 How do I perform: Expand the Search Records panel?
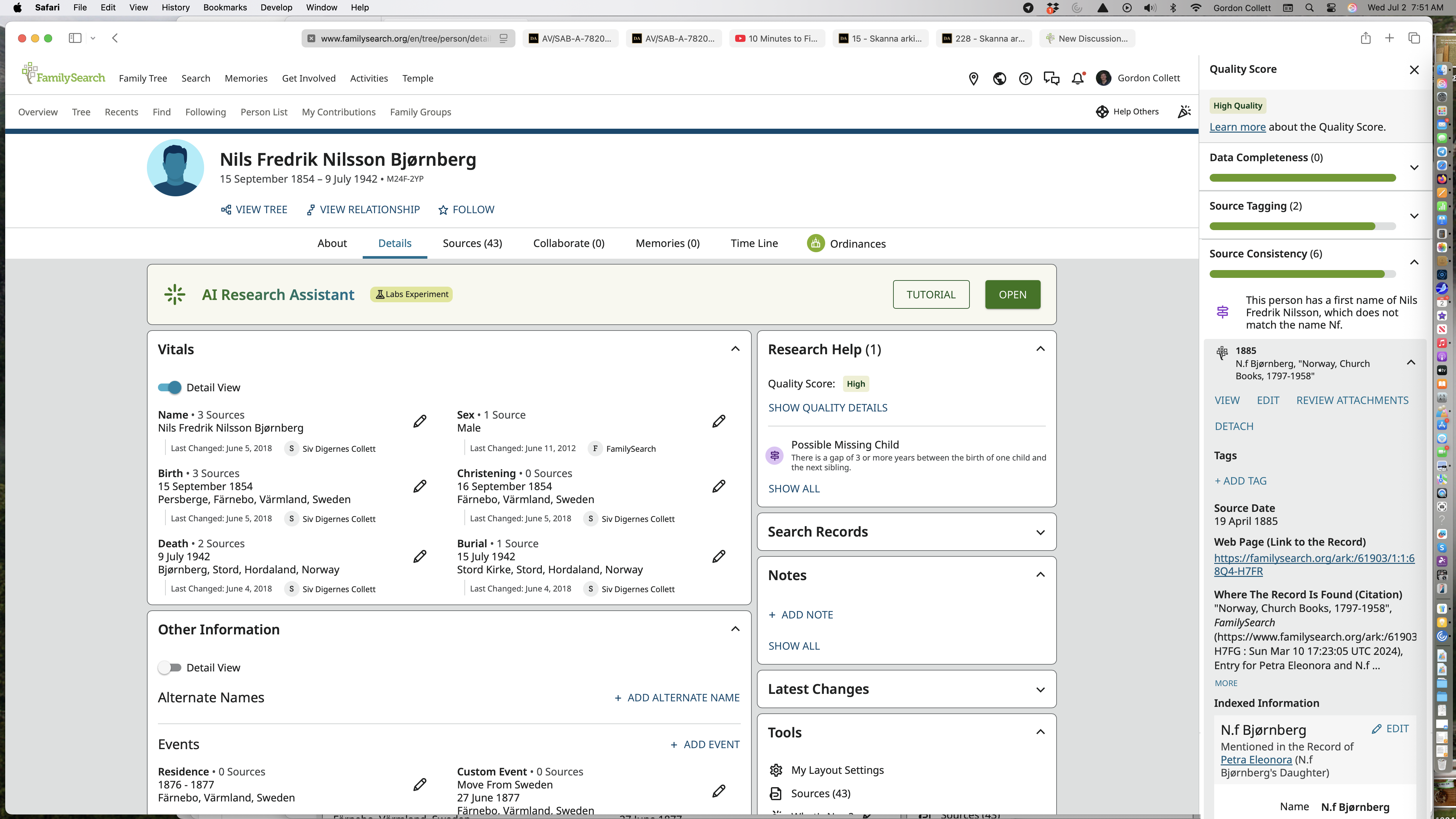pos(1040,532)
